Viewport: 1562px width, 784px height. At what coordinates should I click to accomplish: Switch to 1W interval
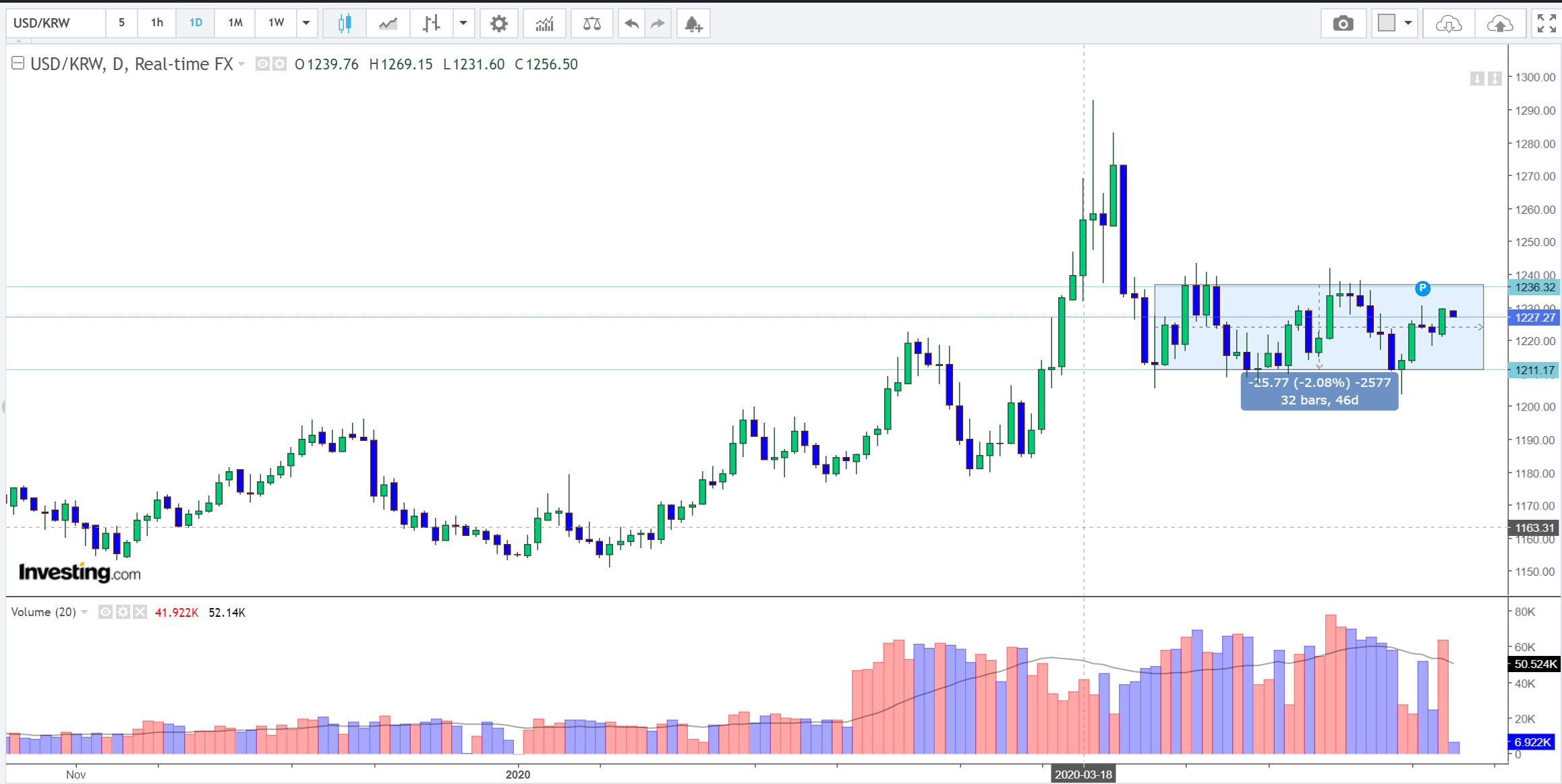coord(276,23)
